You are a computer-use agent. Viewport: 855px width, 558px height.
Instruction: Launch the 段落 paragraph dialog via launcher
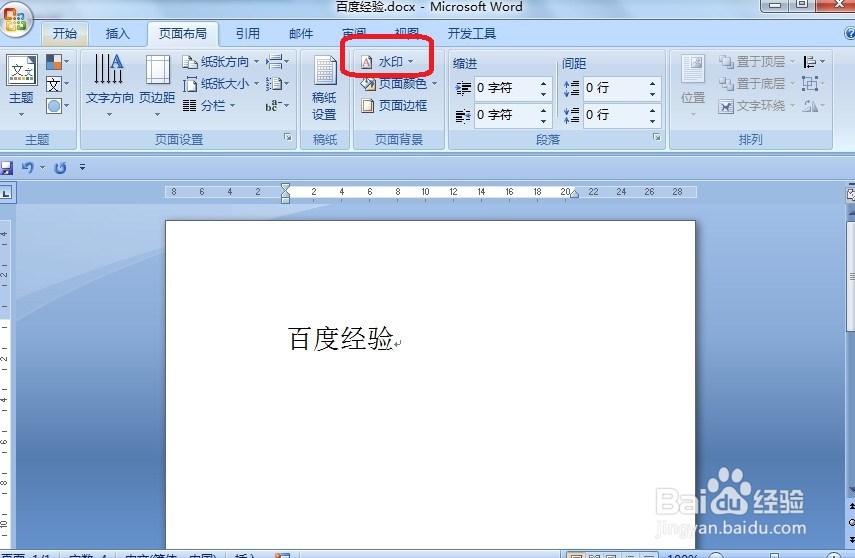(x=657, y=137)
